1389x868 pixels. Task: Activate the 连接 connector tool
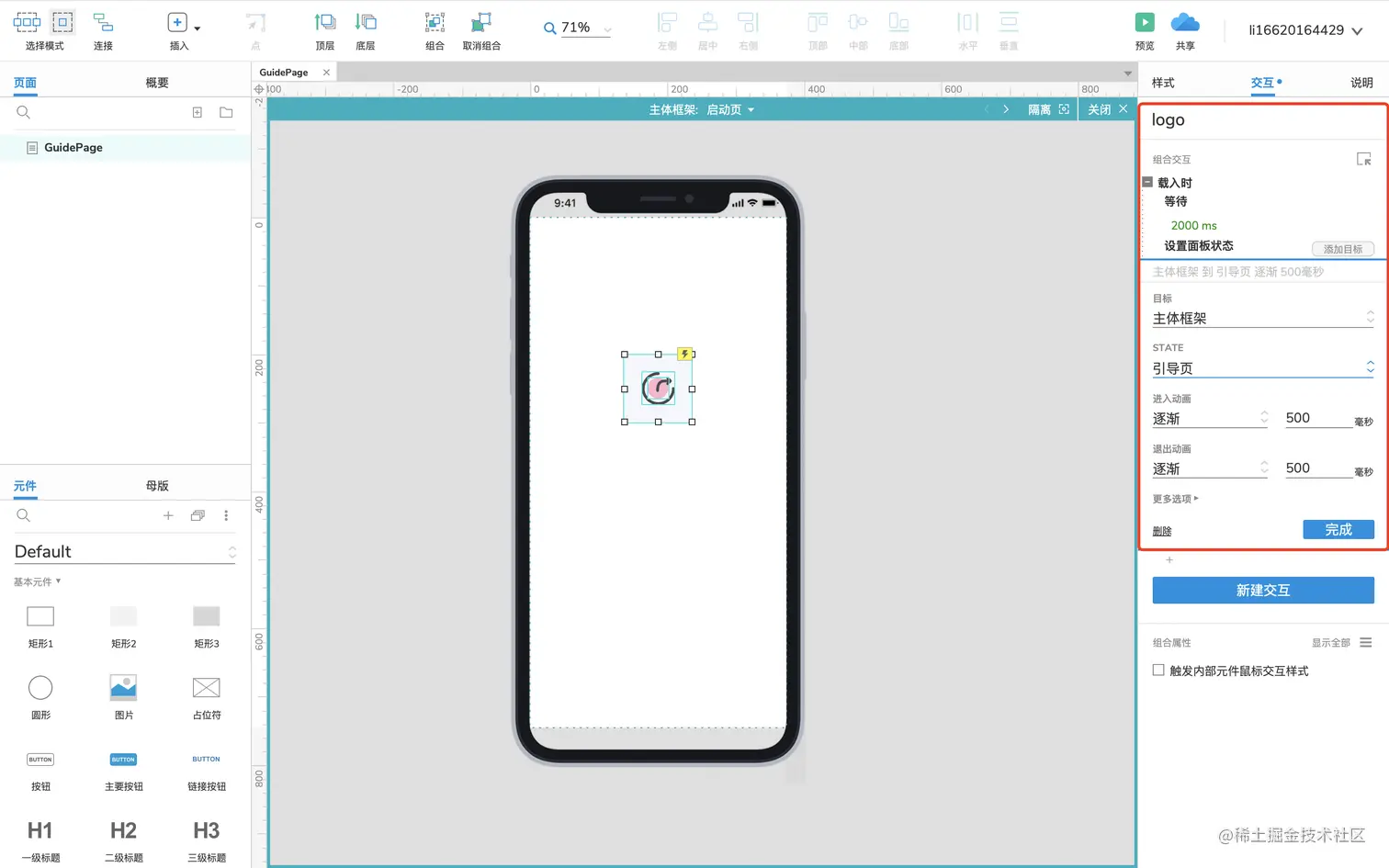[103, 29]
